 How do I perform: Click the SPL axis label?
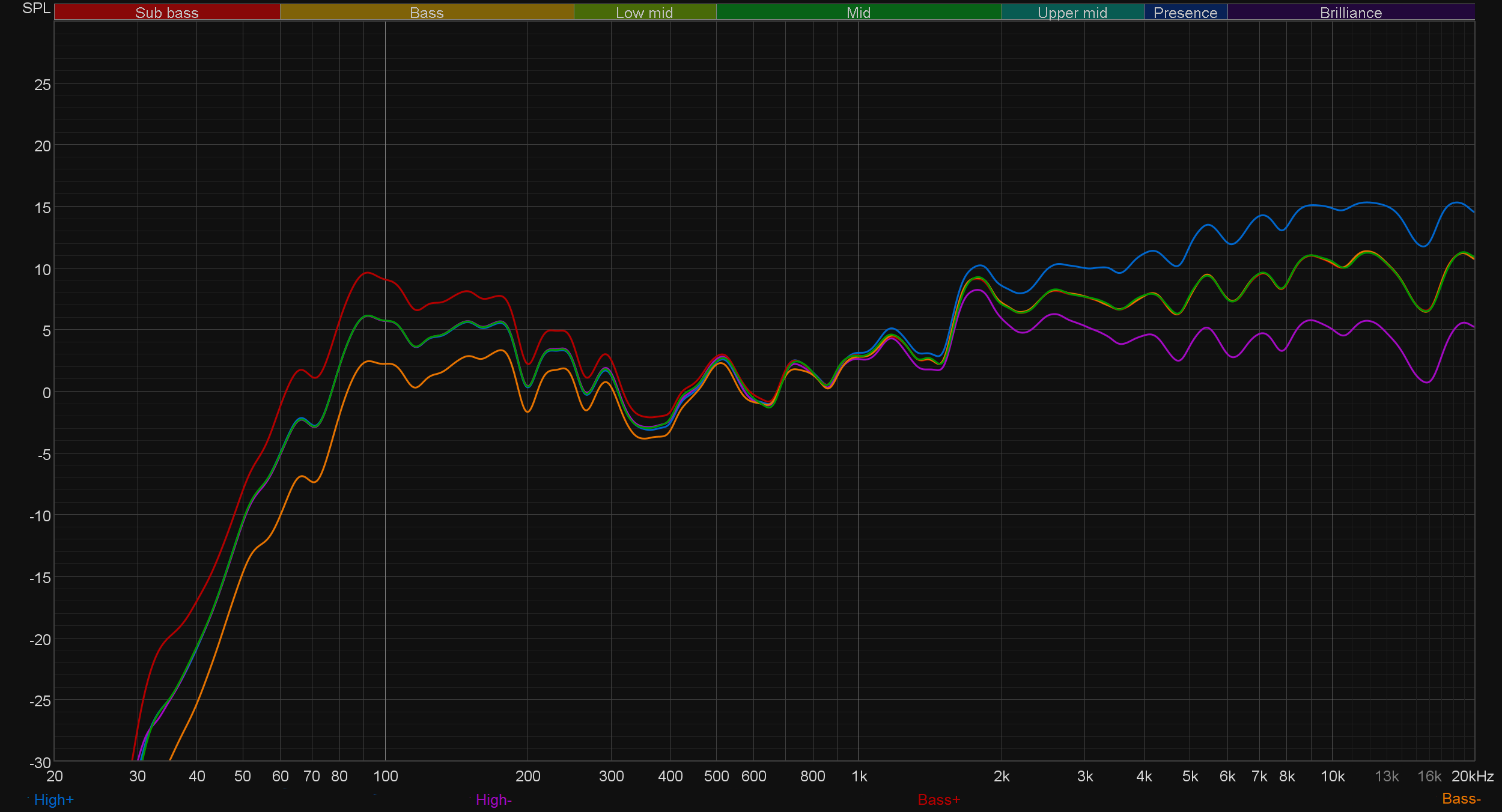pos(36,8)
